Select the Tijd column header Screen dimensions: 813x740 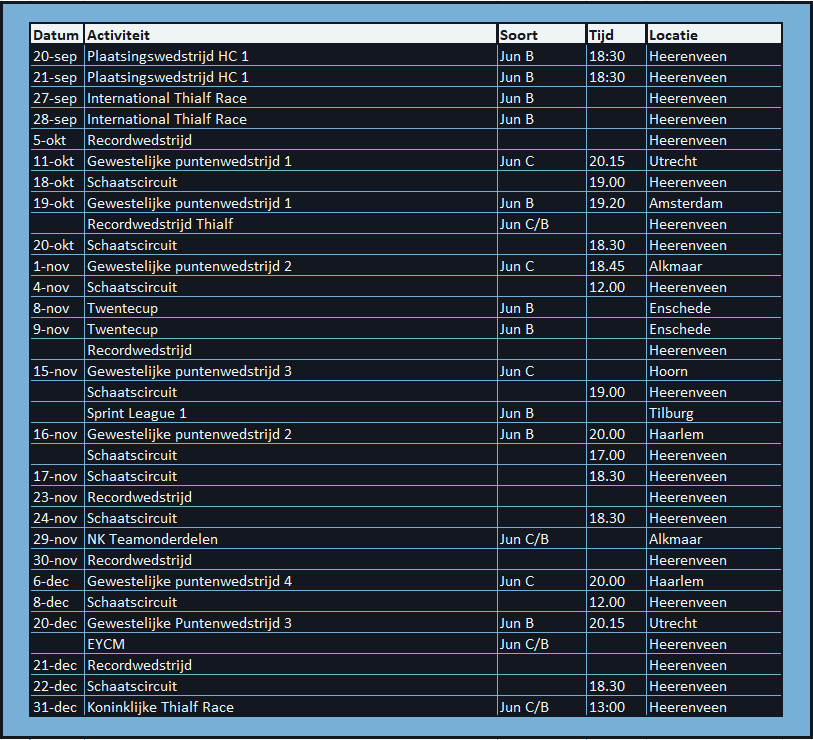603,35
